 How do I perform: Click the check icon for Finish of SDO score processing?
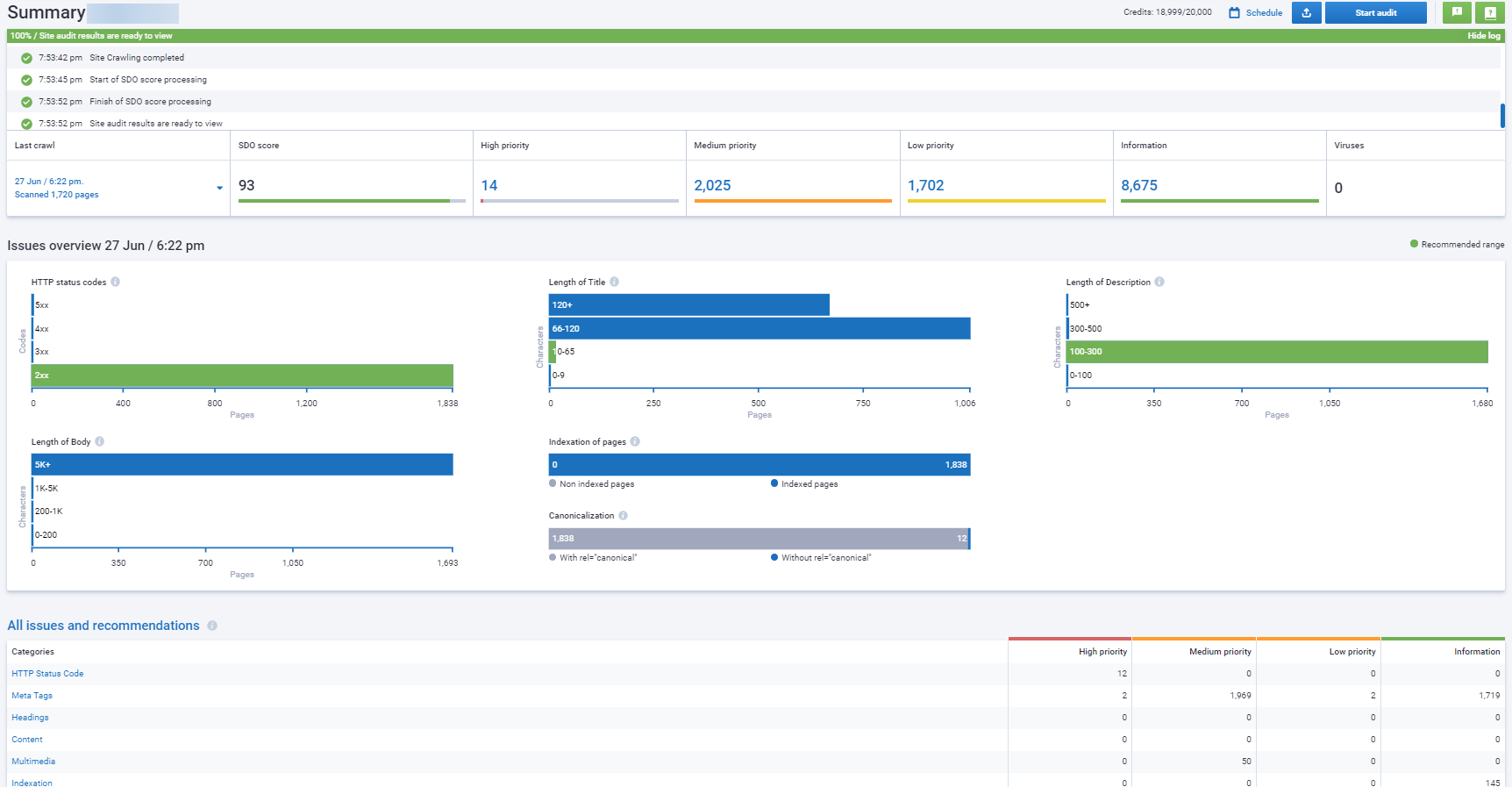coord(26,102)
